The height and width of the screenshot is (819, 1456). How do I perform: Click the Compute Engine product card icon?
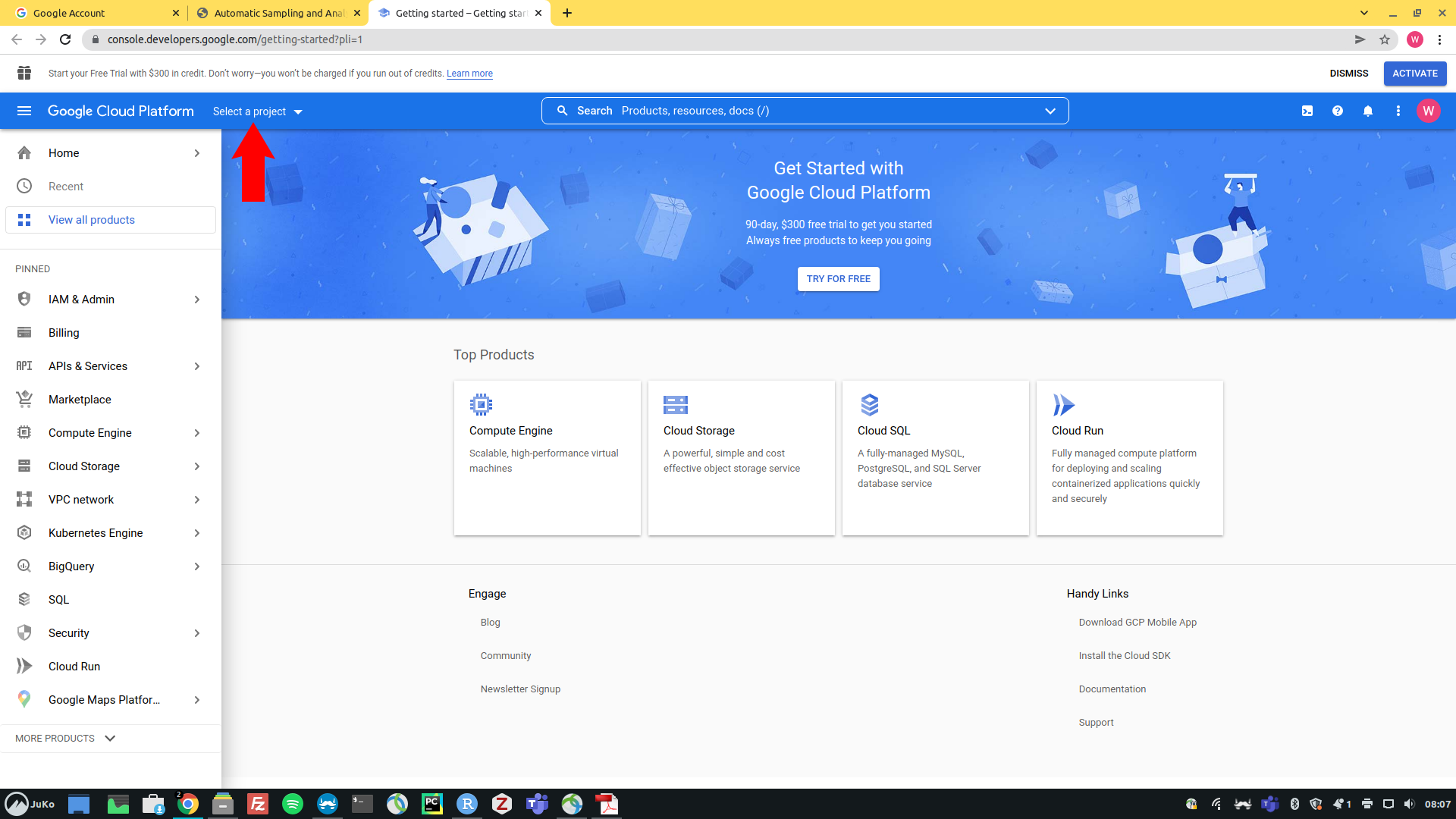[x=481, y=404]
